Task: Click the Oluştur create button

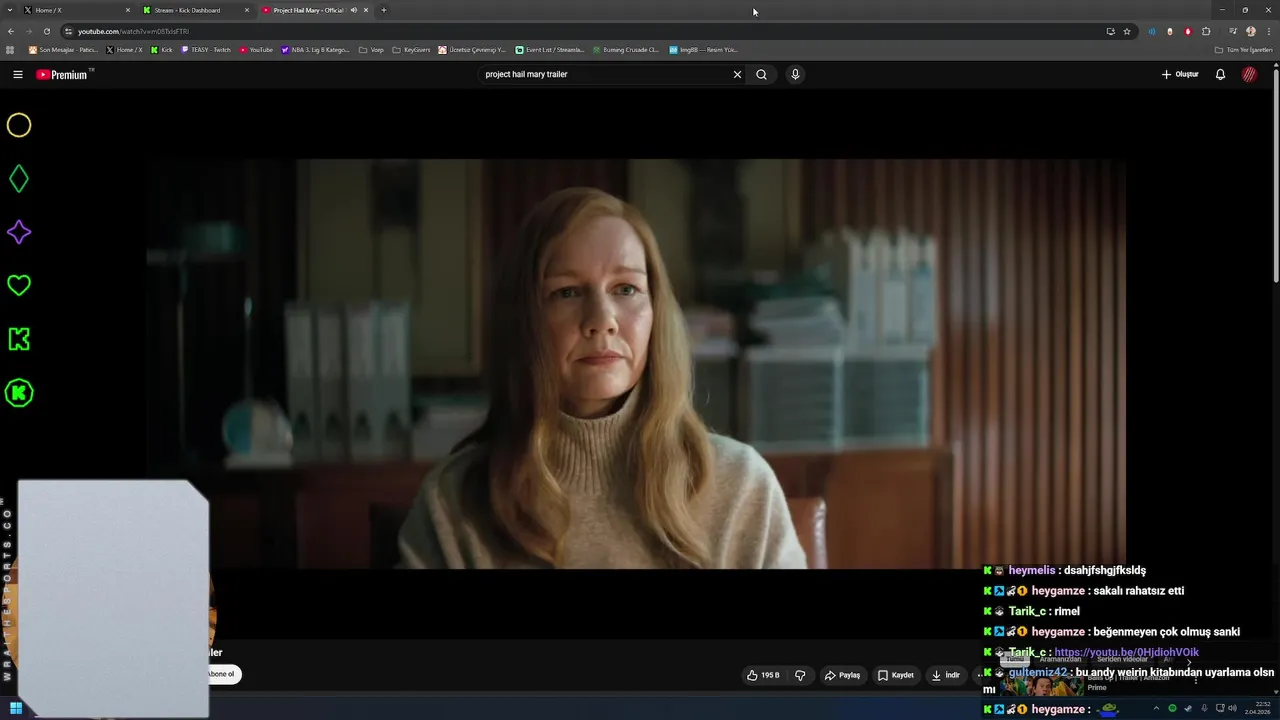Action: [x=1180, y=74]
